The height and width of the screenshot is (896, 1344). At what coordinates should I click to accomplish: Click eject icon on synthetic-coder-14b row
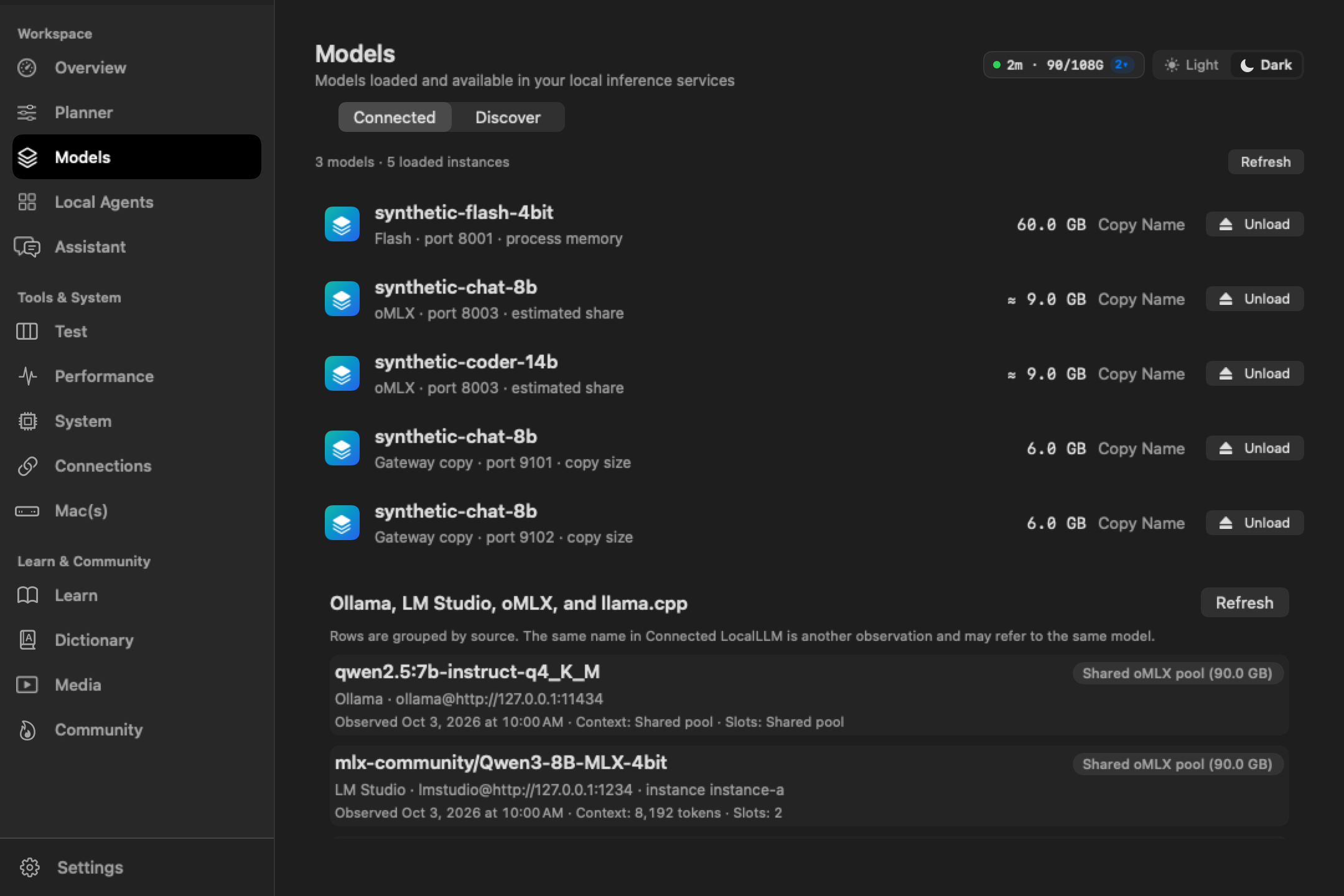(1226, 374)
